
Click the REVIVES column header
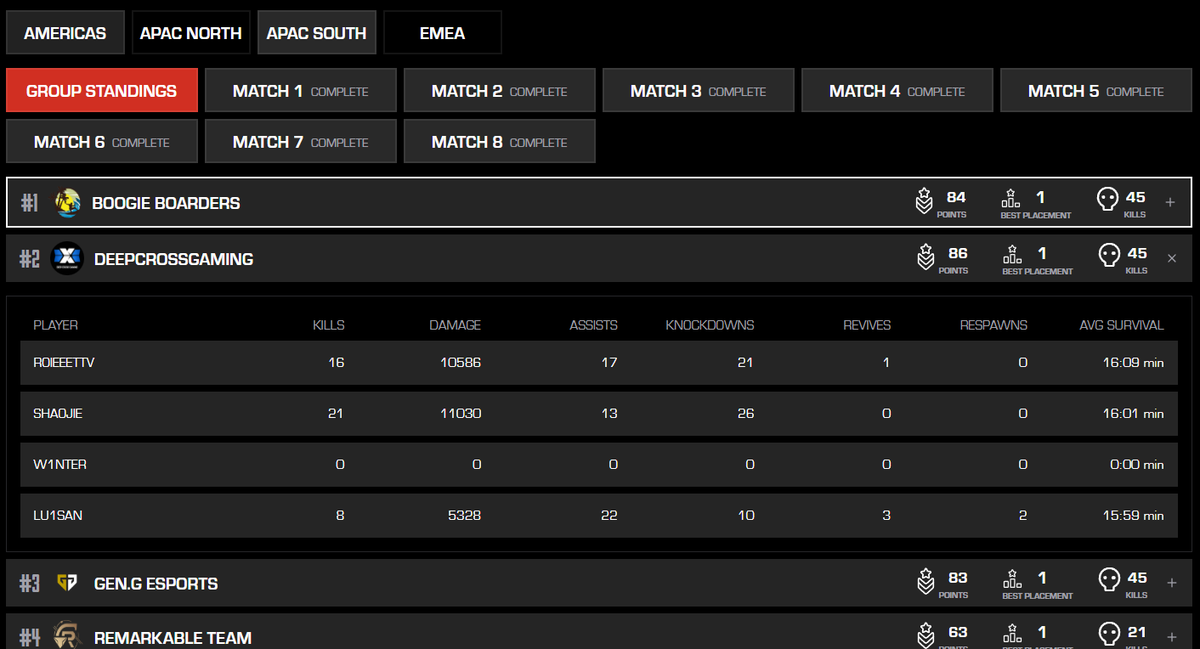point(867,325)
